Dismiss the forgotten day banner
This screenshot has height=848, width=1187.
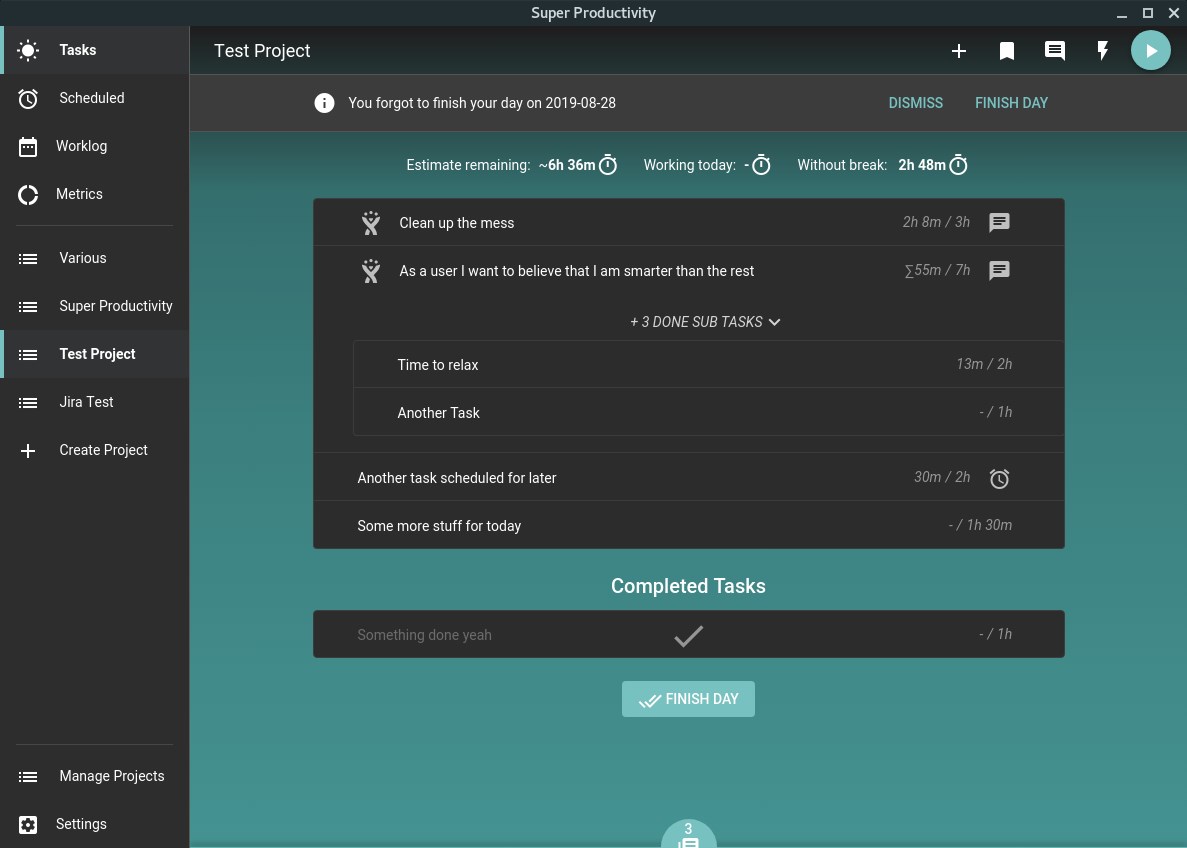pos(915,102)
